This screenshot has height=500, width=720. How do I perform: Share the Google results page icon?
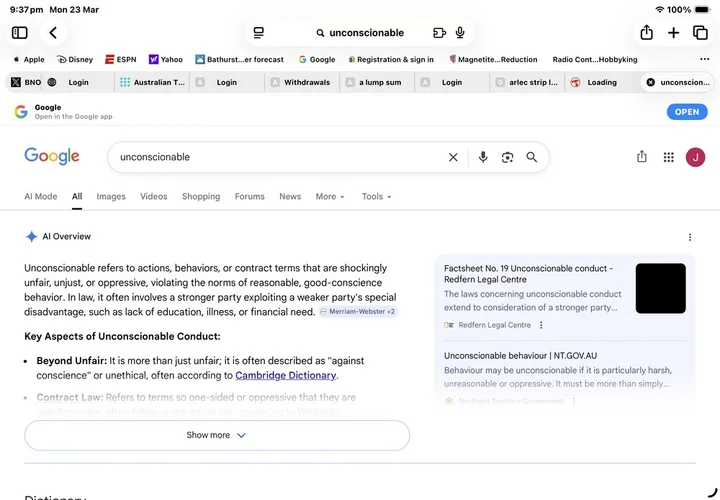click(641, 157)
